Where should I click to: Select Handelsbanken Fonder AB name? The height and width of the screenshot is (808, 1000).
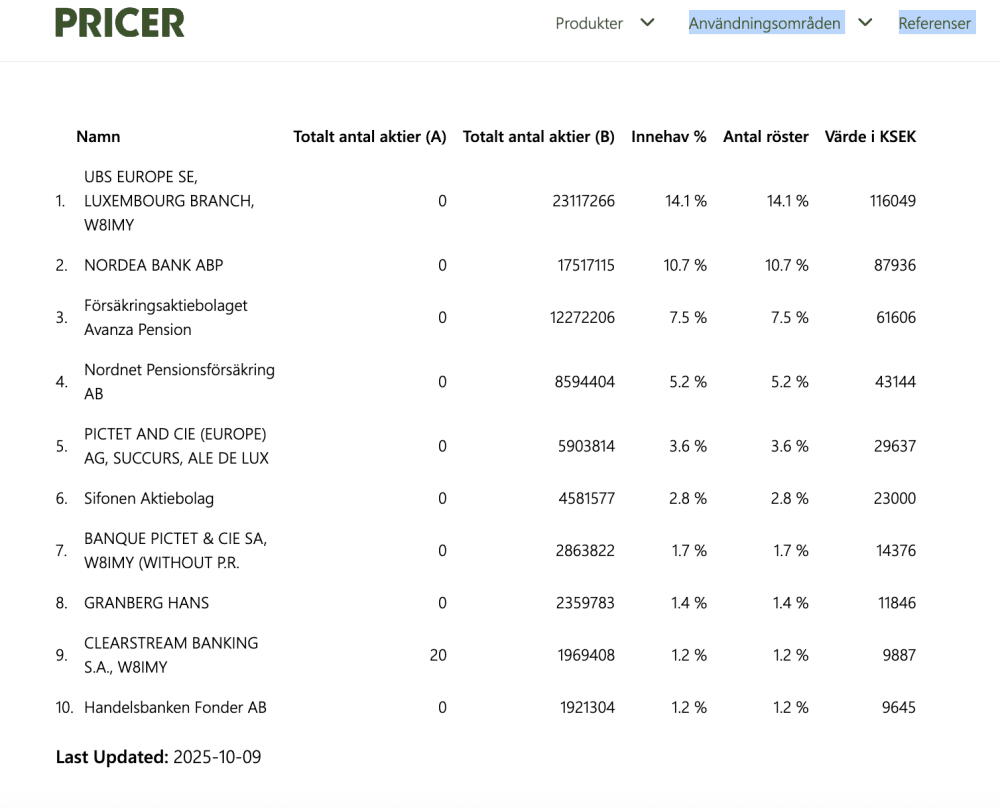pos(175,708)
